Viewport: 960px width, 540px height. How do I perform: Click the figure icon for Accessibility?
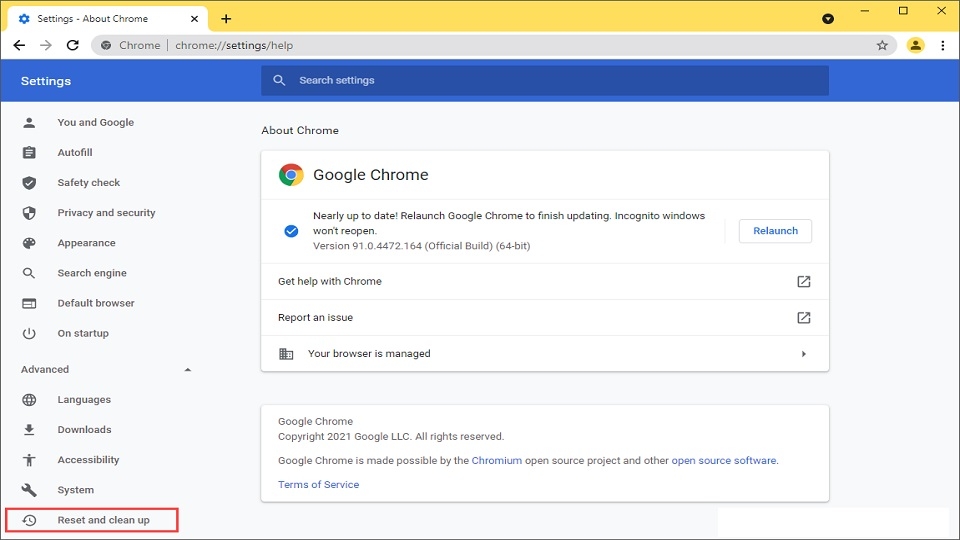[x=29, y=460]
